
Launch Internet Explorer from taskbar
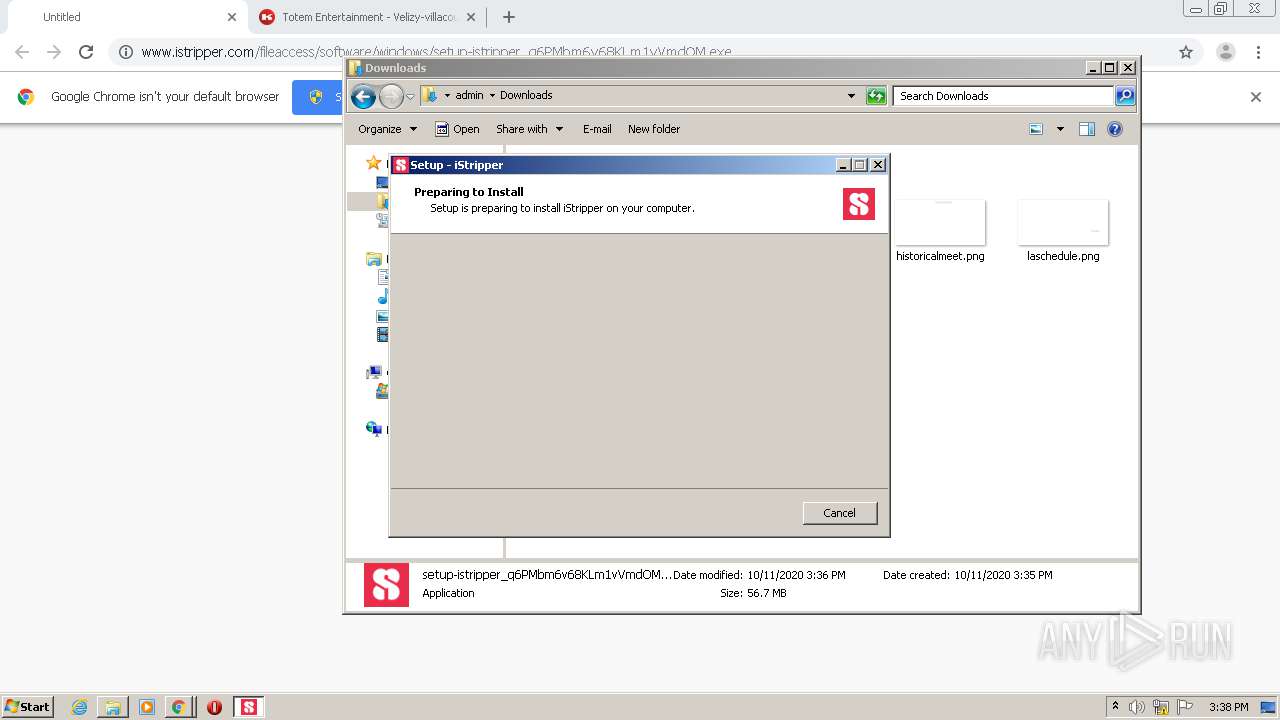[x=79, y=707]
